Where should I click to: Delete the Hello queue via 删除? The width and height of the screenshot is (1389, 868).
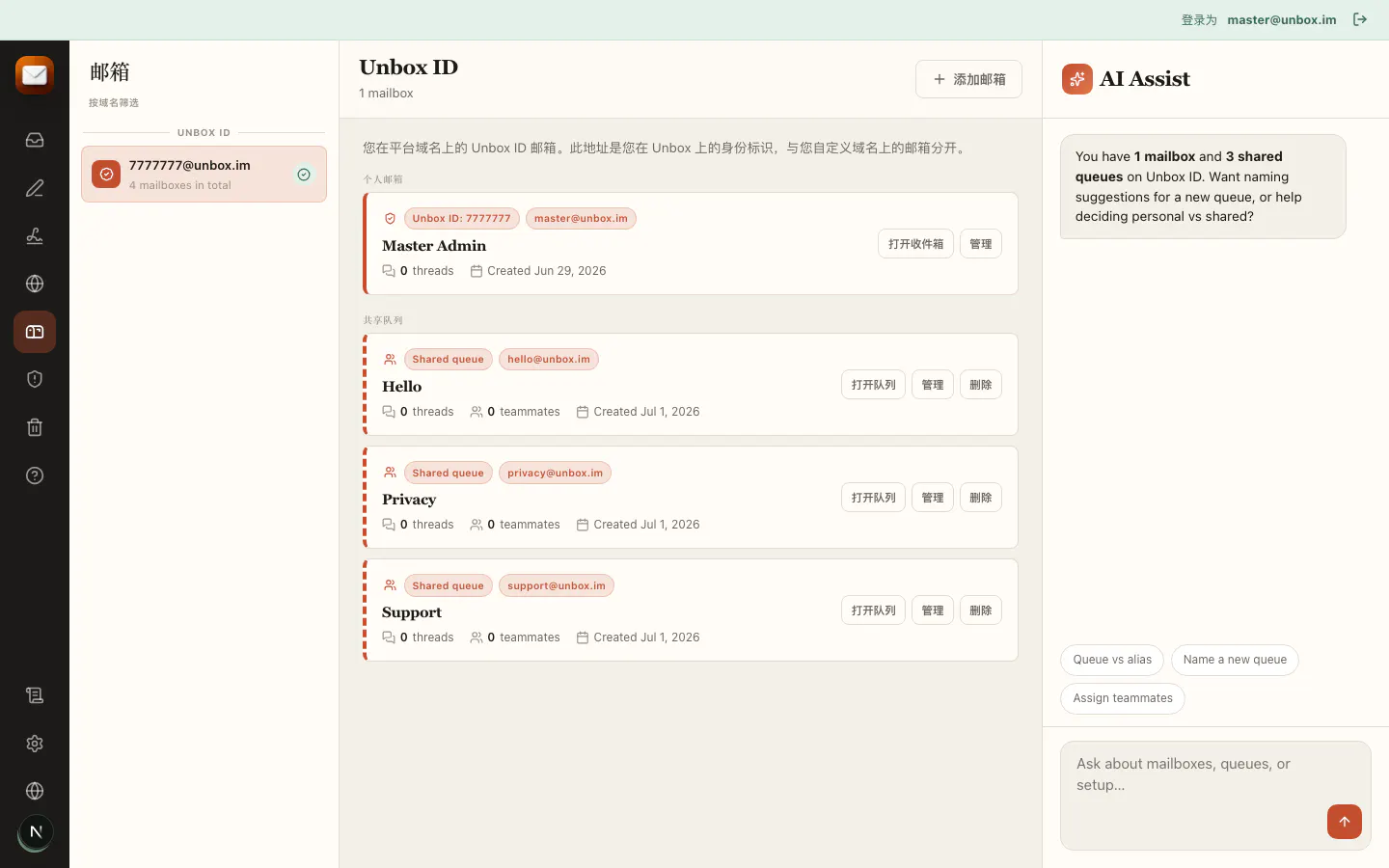coord(981,385)
